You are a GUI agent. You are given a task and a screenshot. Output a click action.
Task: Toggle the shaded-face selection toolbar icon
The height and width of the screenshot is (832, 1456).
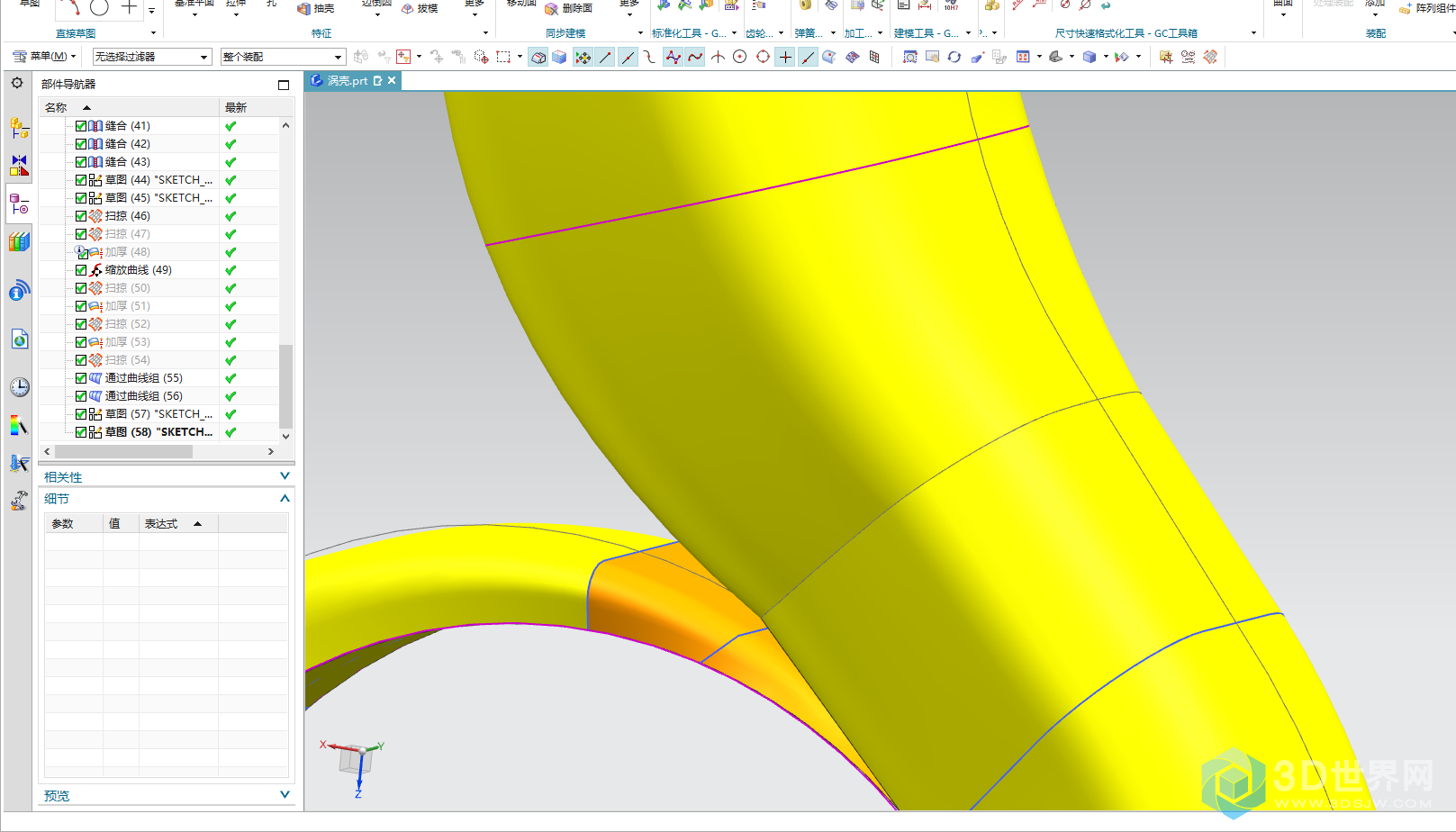[538, 58]
